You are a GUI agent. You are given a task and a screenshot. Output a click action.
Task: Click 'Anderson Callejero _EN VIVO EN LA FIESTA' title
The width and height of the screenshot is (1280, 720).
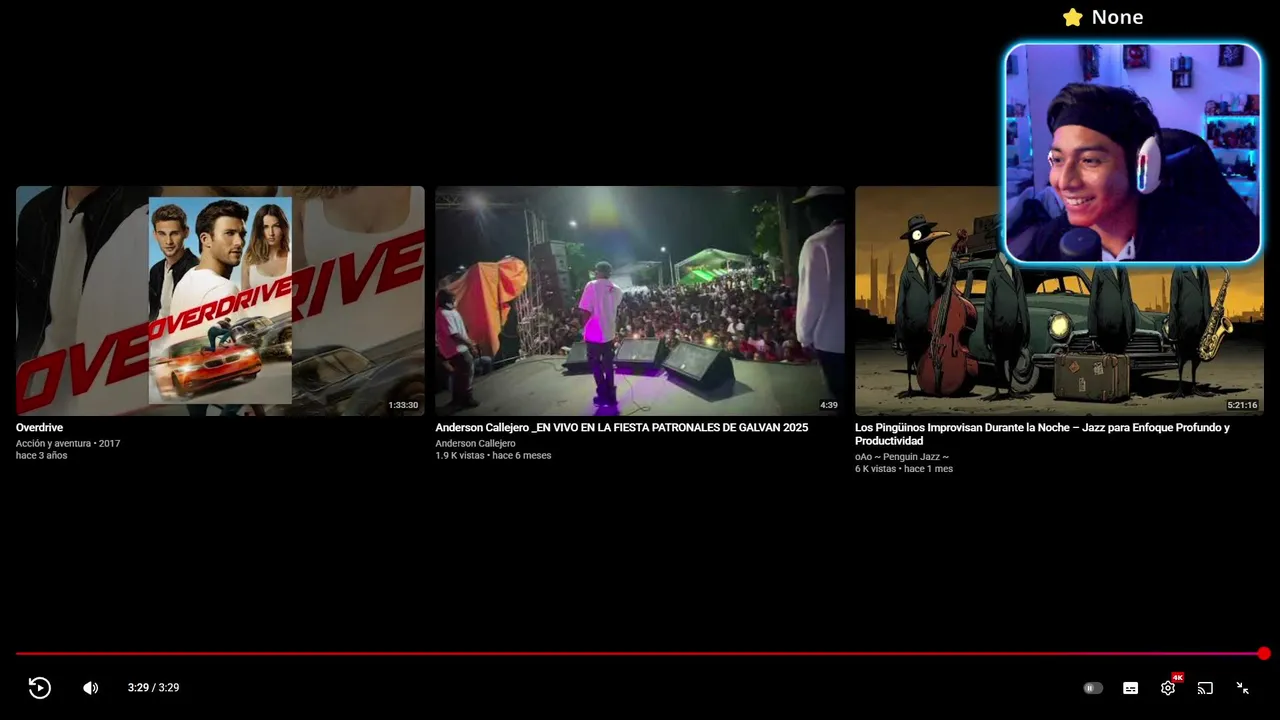tap(622, 427)
